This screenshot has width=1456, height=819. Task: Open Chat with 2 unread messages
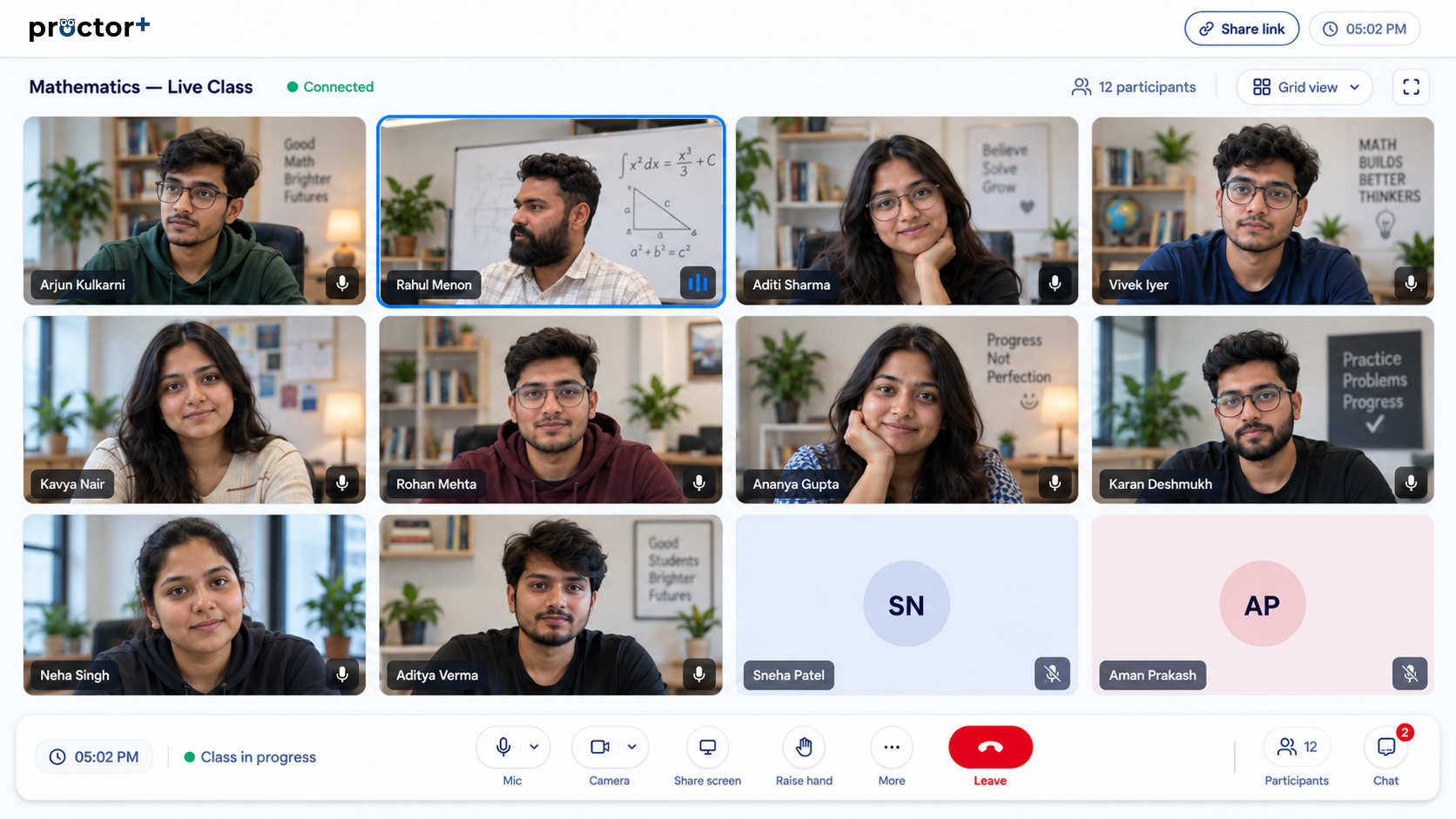tap(1386, 747)
